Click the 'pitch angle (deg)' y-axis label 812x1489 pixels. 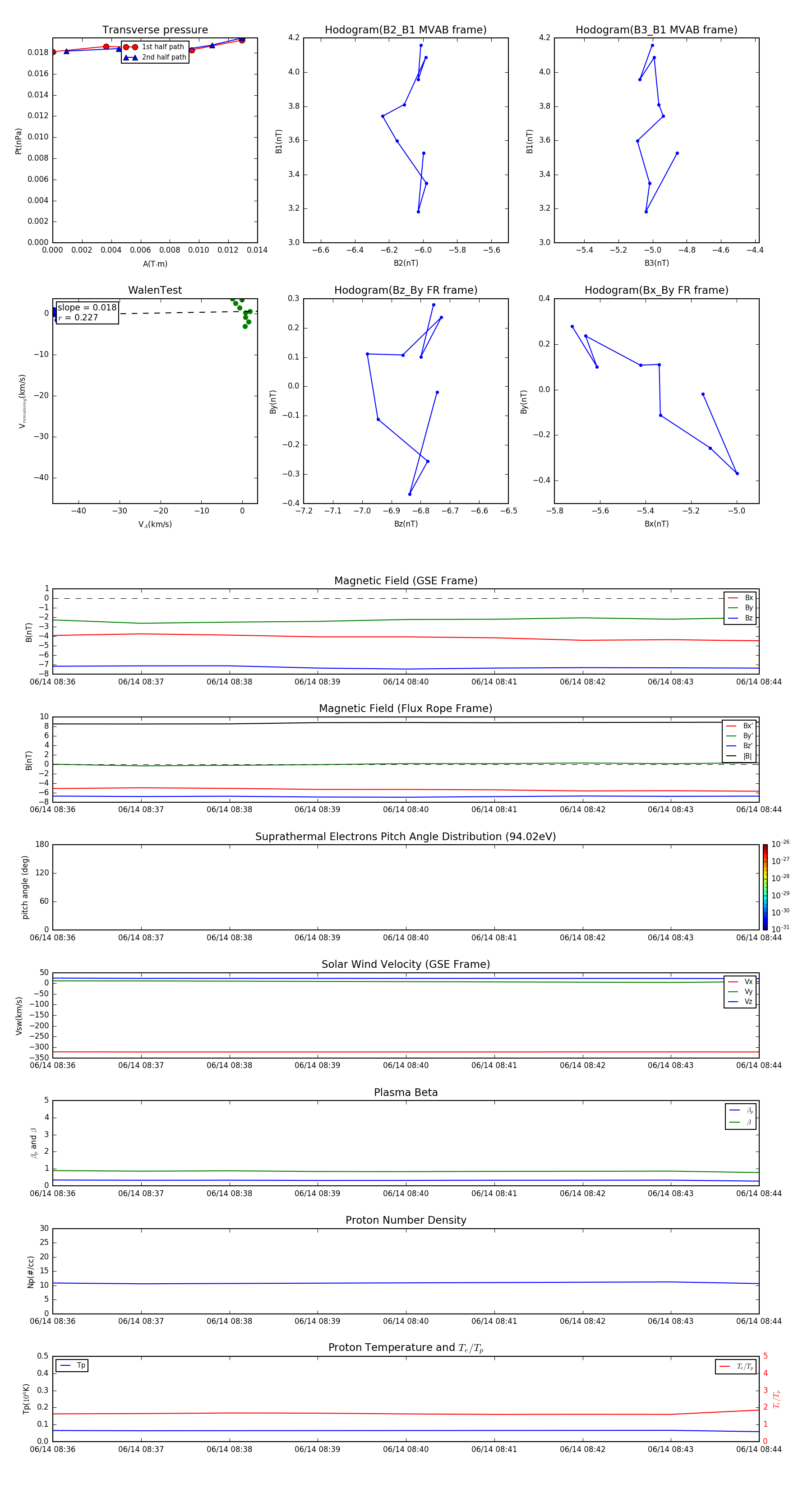click(x=25, y=887)
